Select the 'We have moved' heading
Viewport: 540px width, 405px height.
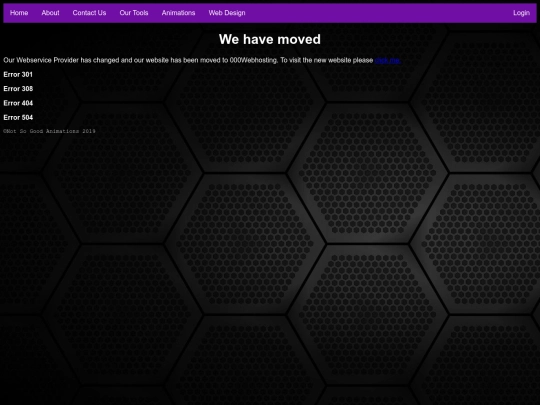pyautogui.click(x=270, y=39)
